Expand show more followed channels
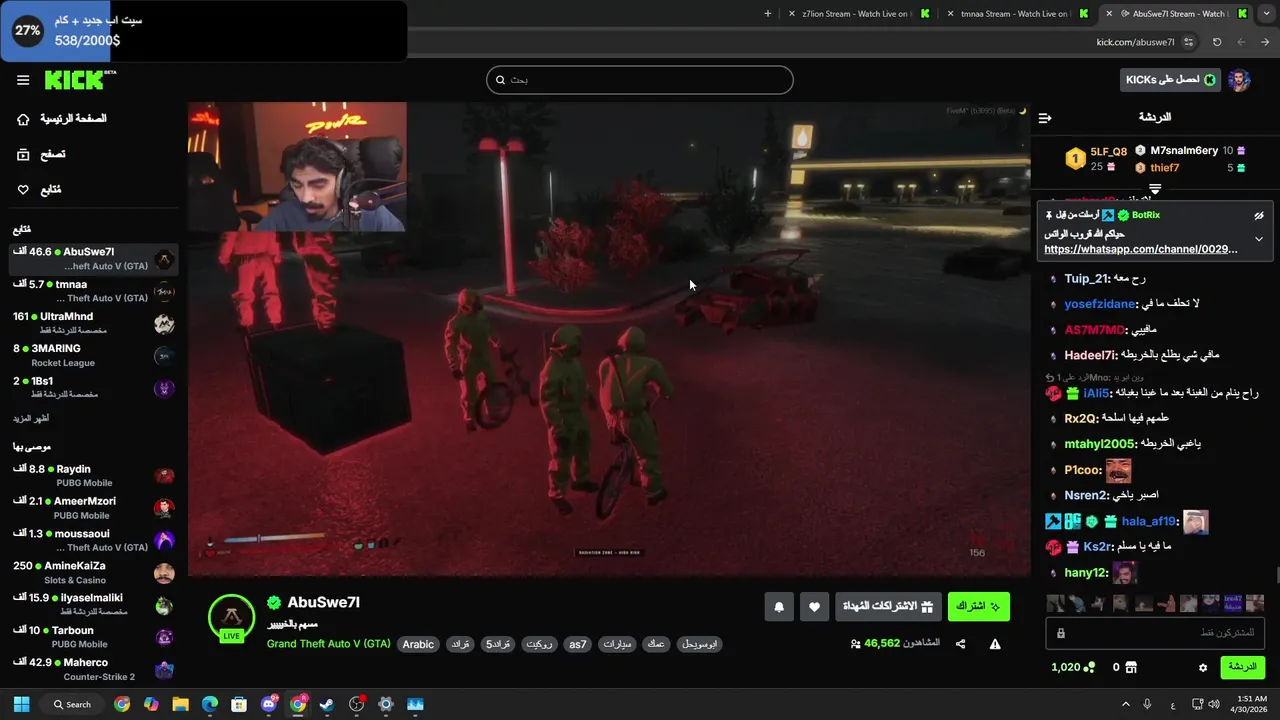 tap(29, 418)
